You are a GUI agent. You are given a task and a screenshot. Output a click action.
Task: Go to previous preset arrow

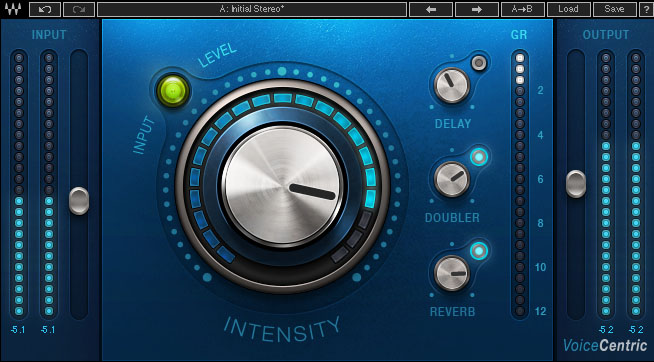point(431,9)
